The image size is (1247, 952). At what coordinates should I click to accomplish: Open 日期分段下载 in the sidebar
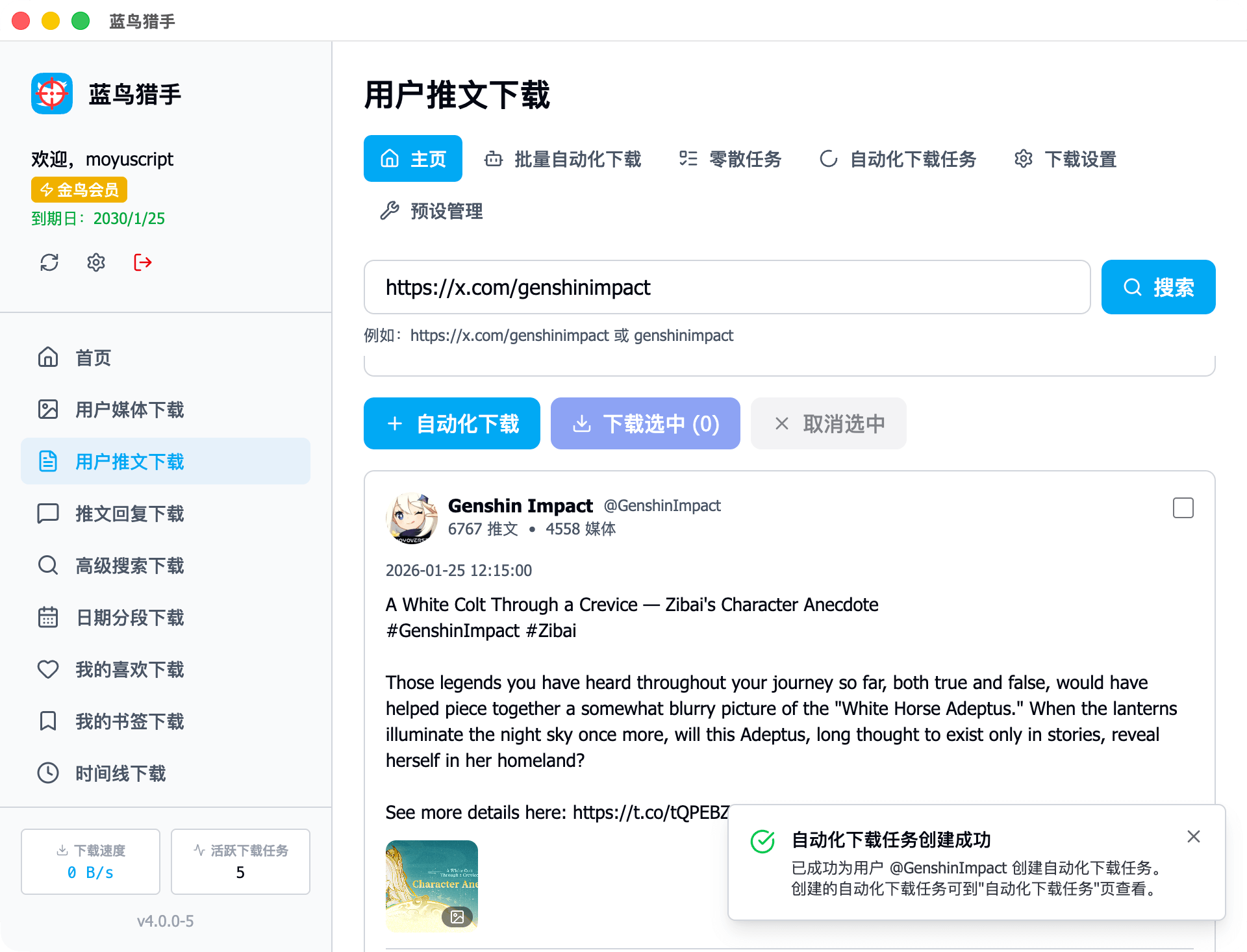(129, 617)
